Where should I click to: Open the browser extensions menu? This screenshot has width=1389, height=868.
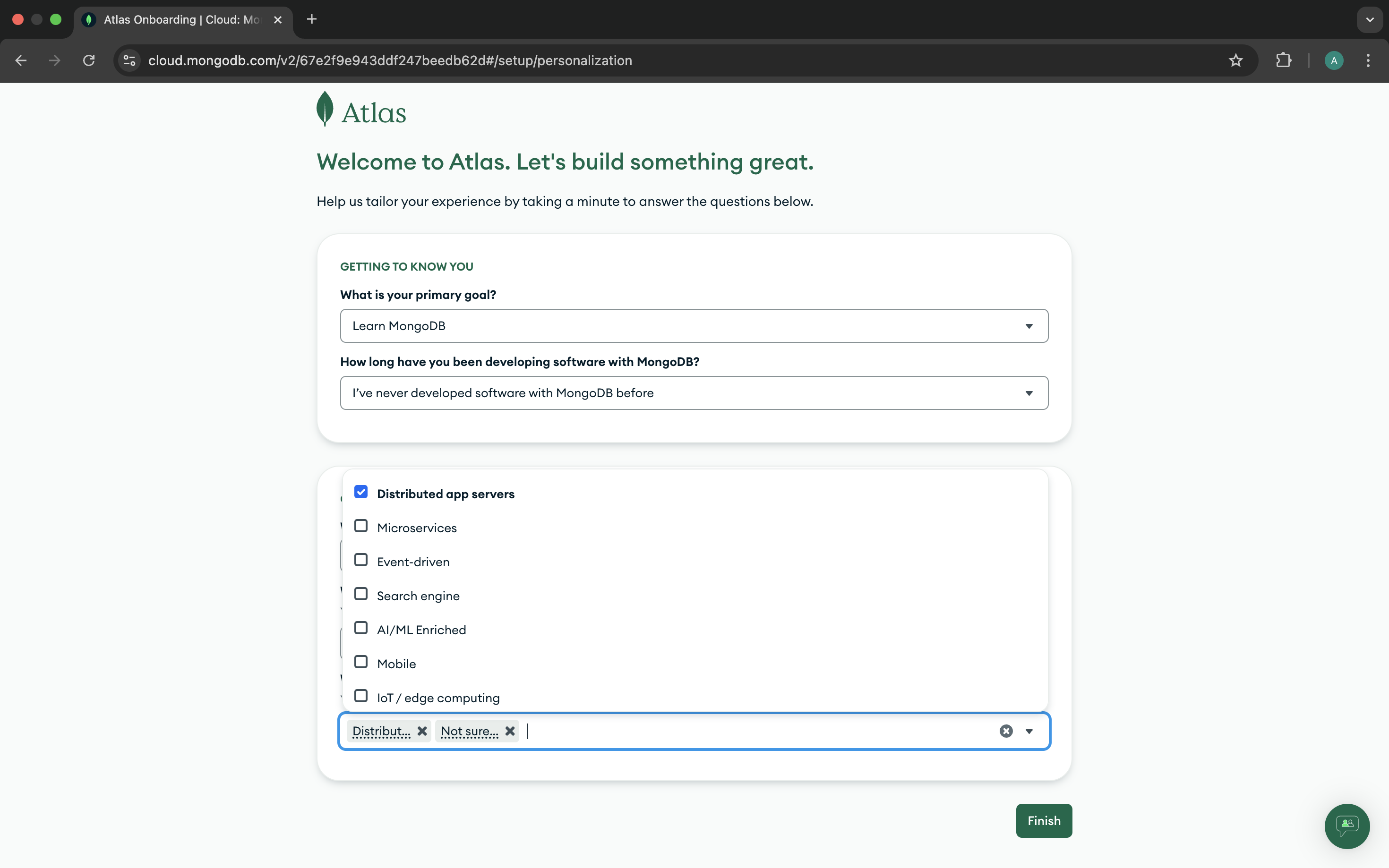(1283, 60)
